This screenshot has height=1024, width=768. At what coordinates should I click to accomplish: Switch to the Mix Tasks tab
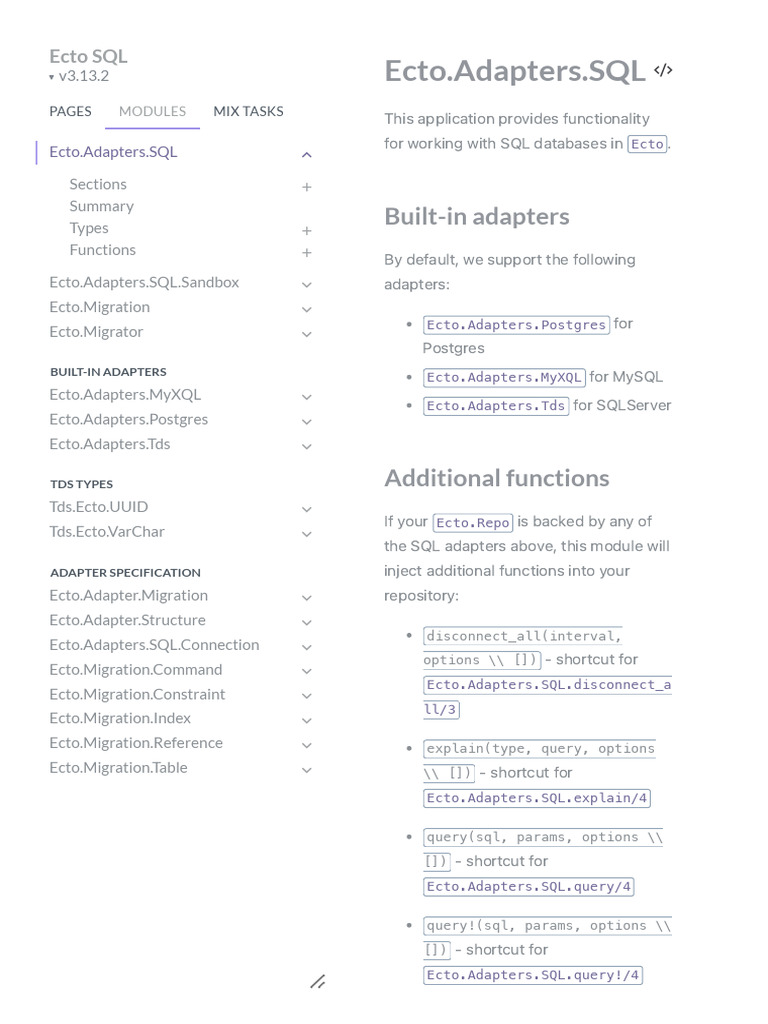[x=248, y=111]
